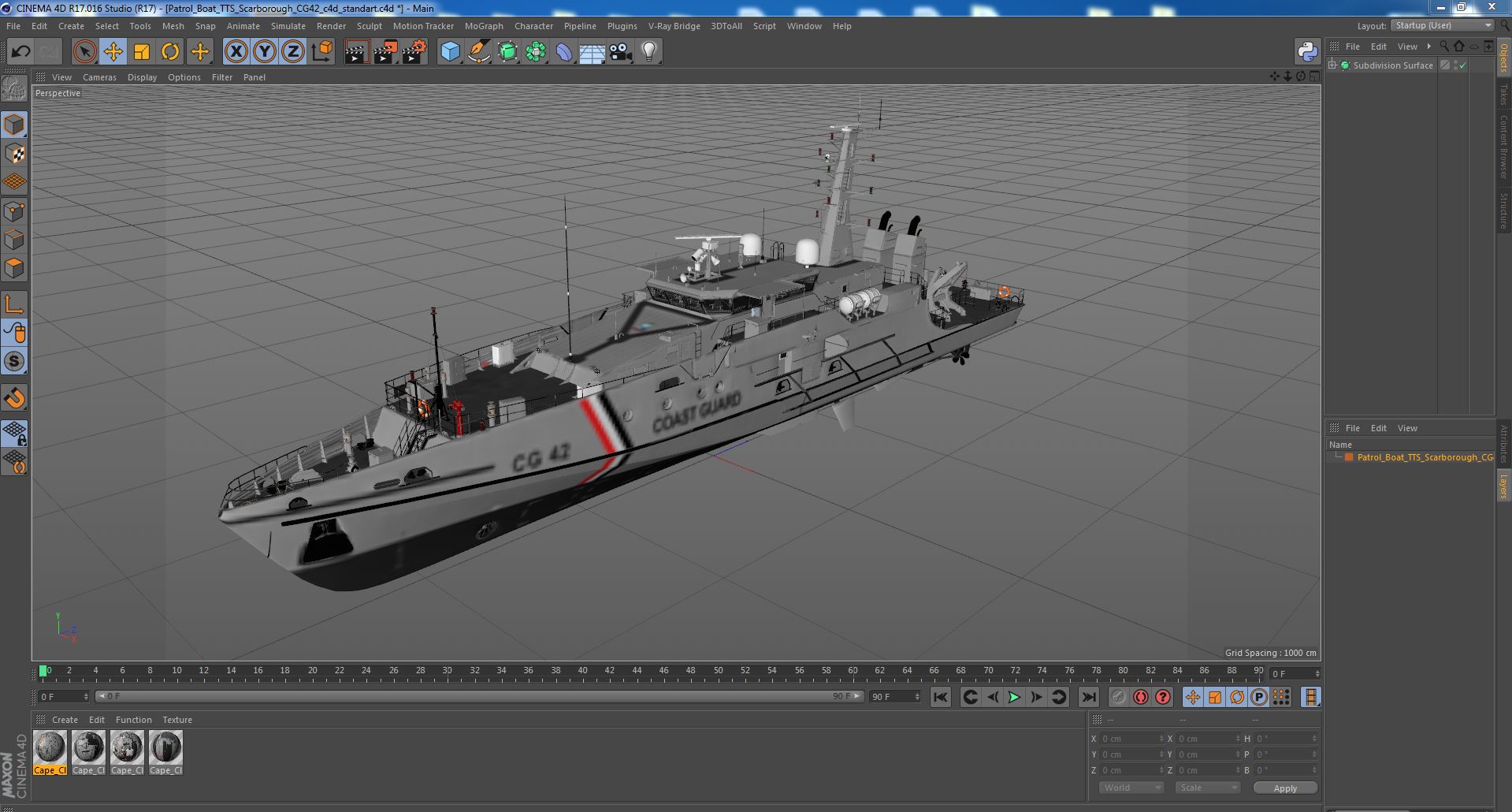This screenshot has height=812, width=1512.
Task: Open the viewport Display menu
Action: [x=142, y=77]
